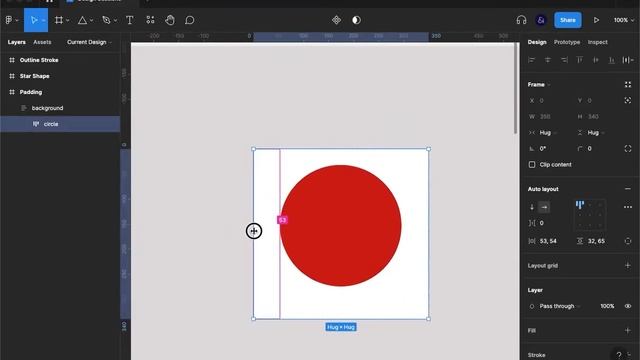
Task: Set auto layout direction to vertical
Action: (532, 207)
